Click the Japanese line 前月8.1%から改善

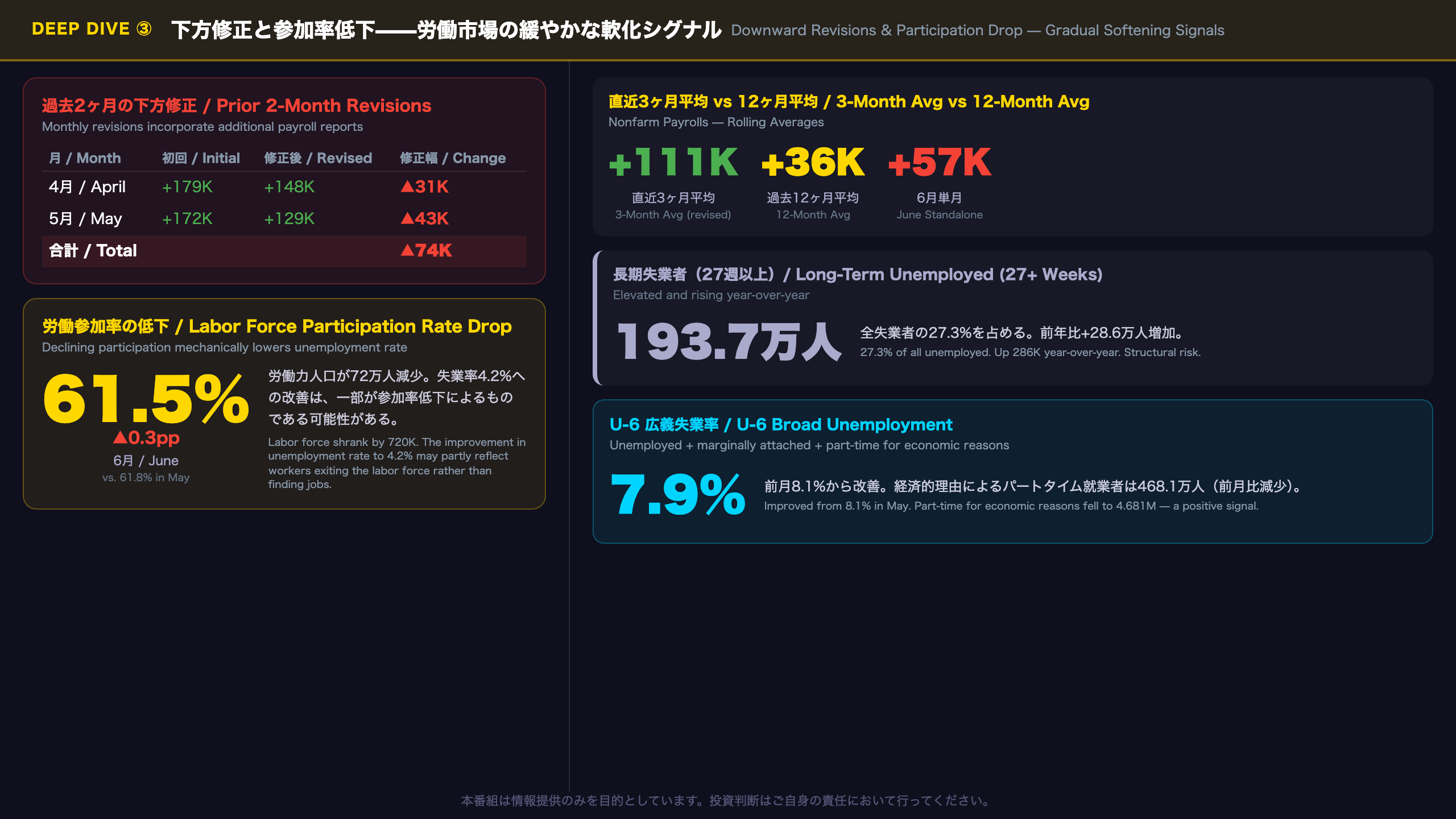(1034, 486)
